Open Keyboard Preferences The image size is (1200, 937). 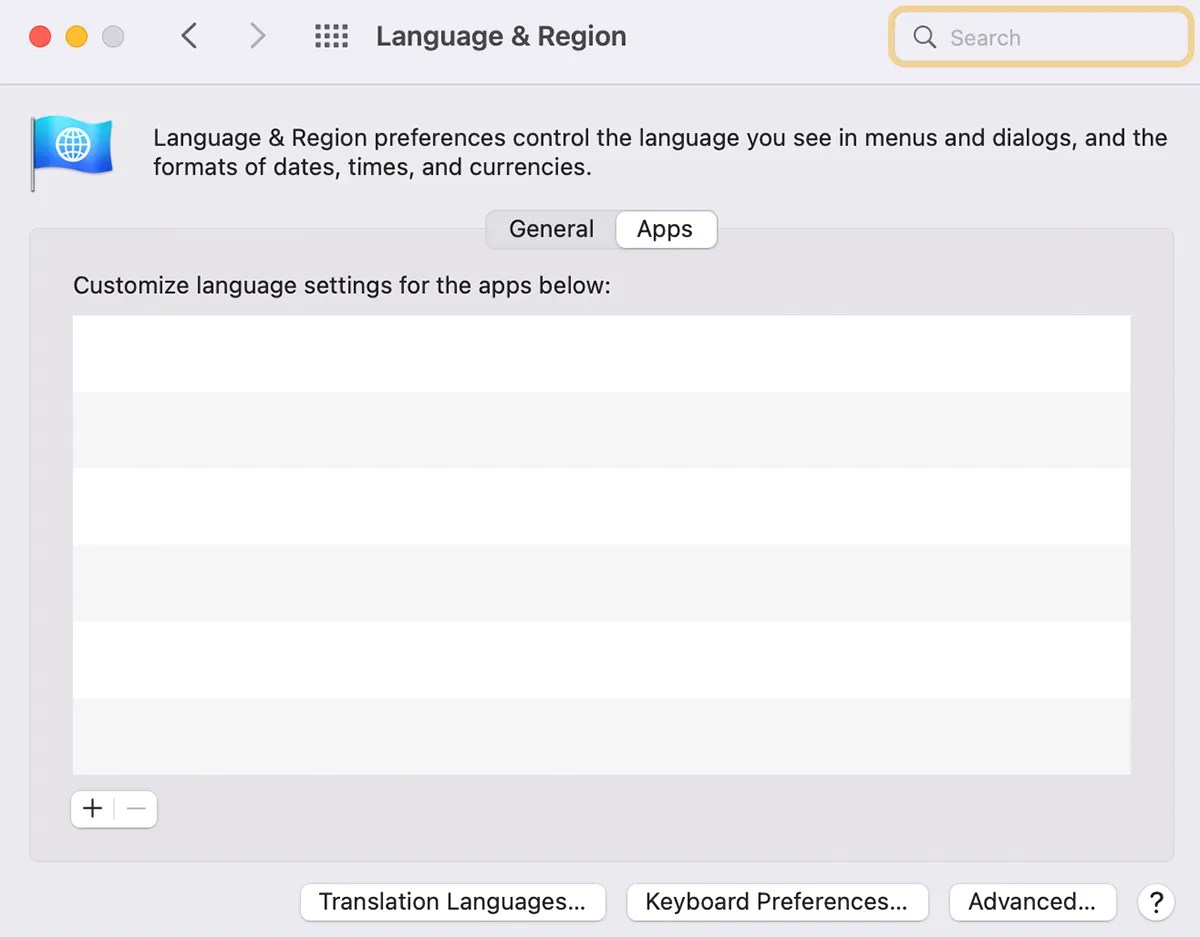tap(776, 901)
